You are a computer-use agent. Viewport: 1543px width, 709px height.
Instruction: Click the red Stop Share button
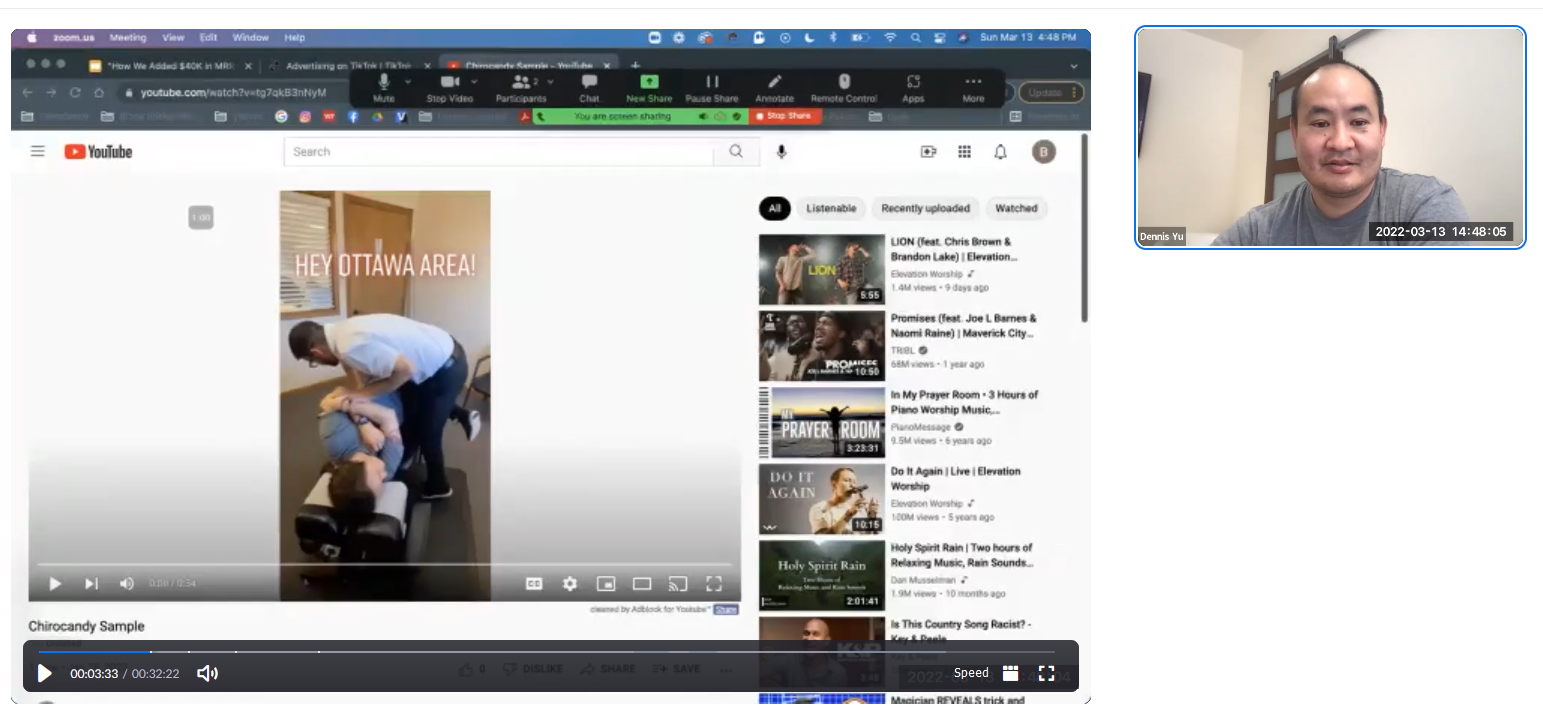point(785,116)
